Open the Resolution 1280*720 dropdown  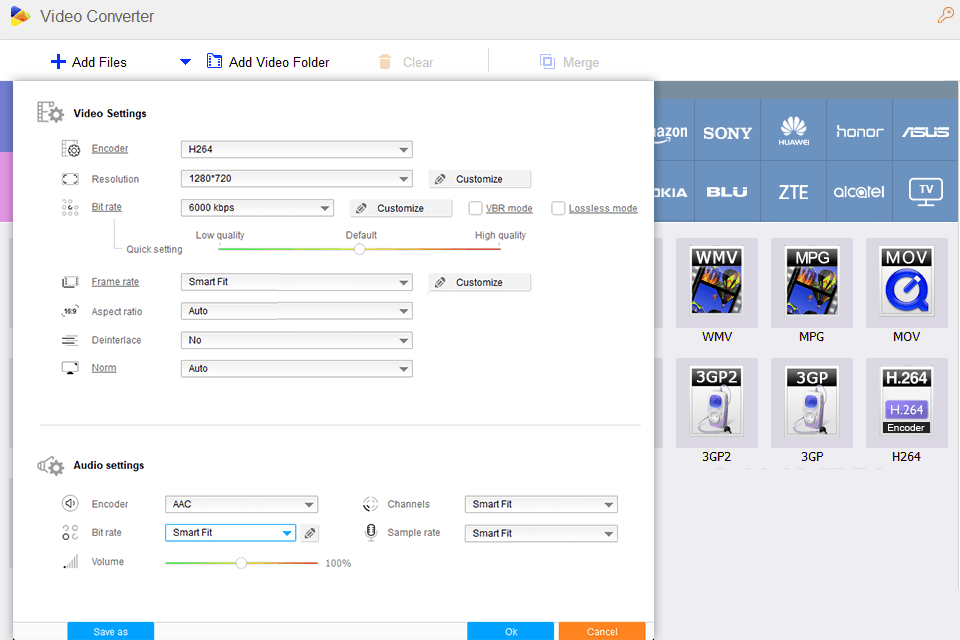[x=296, y=179]
